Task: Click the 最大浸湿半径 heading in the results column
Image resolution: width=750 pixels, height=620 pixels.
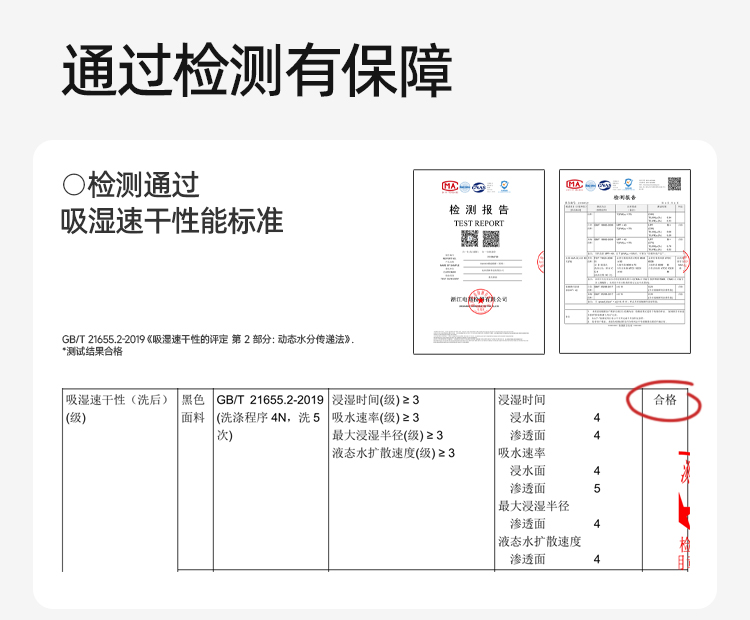Action: [534, 506]
